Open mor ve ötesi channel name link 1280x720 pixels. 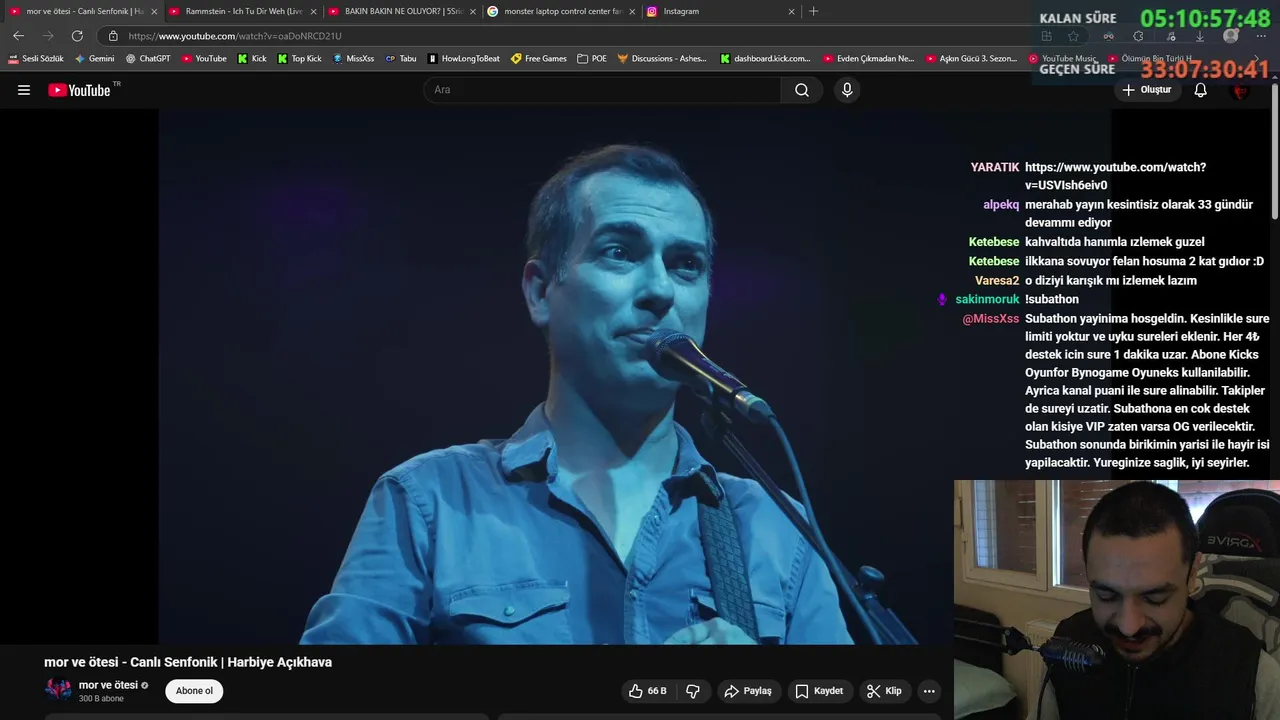pos(108,685)
